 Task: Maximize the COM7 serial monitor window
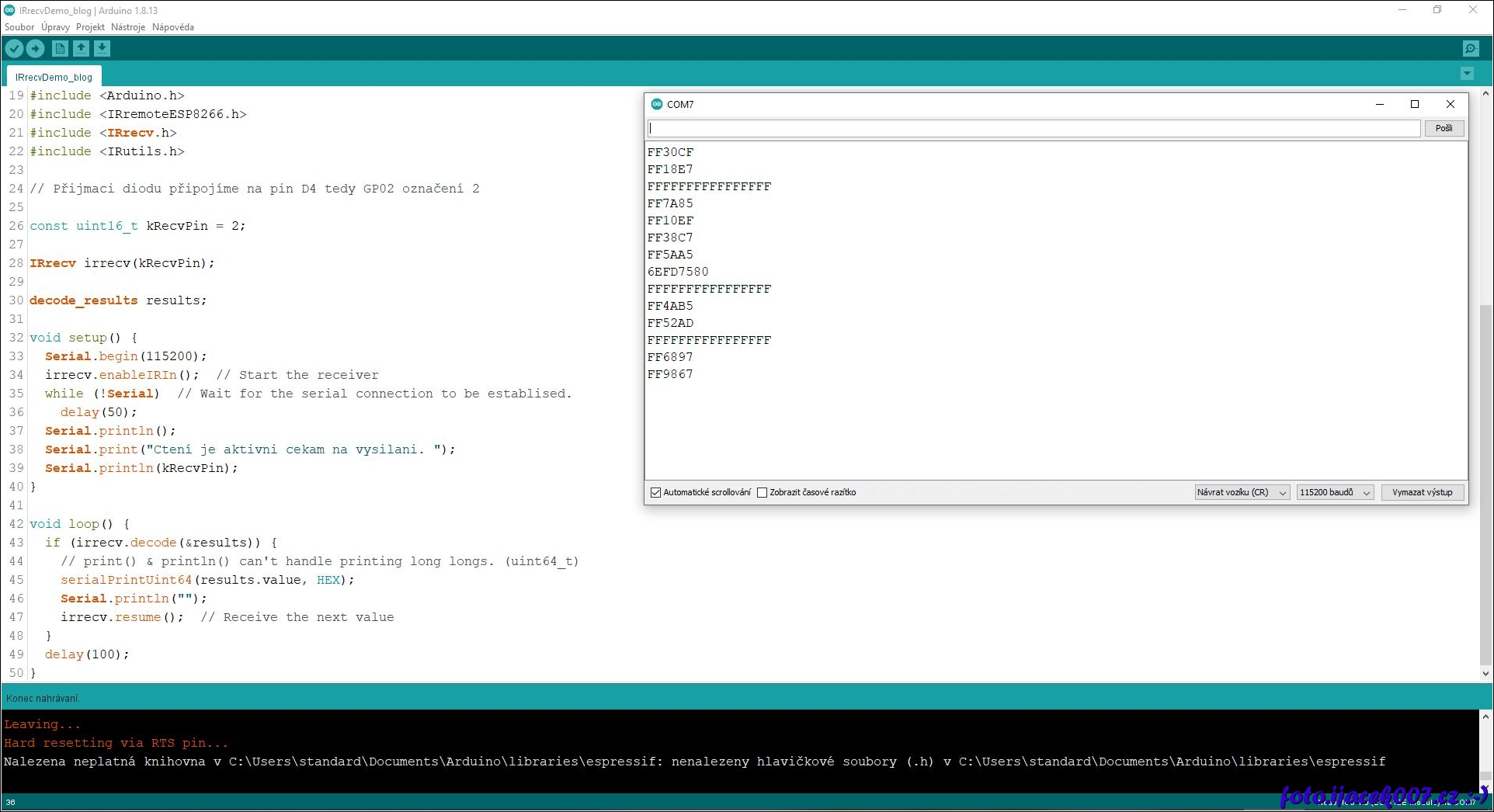point(1414,104)
